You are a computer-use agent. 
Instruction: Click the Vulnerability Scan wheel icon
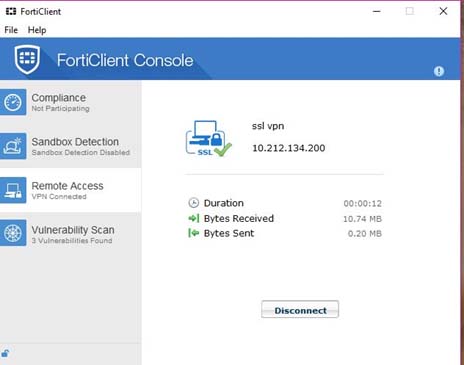13,233
